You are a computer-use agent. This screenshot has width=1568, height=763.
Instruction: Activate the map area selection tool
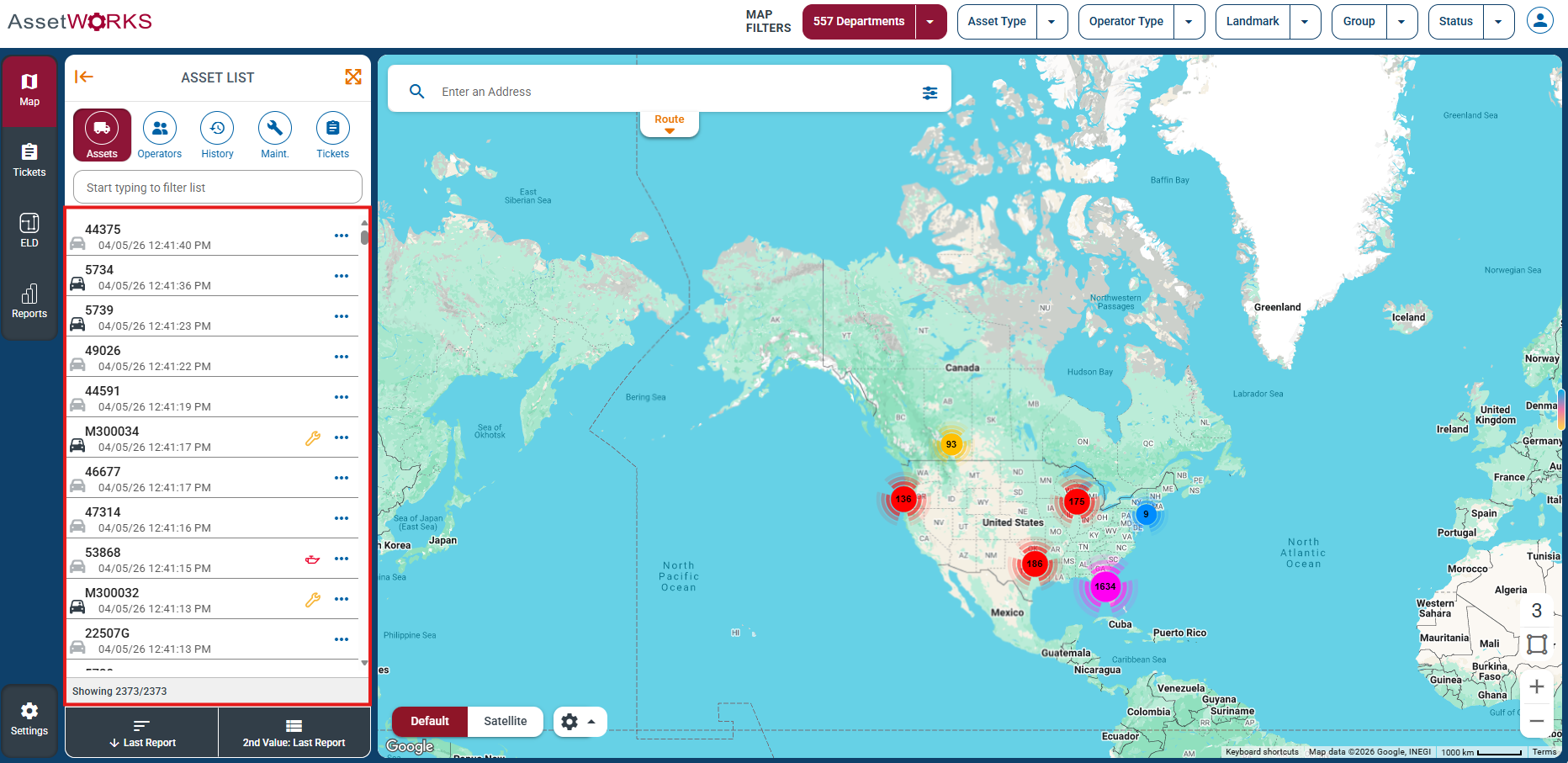tap(1537, 644)
